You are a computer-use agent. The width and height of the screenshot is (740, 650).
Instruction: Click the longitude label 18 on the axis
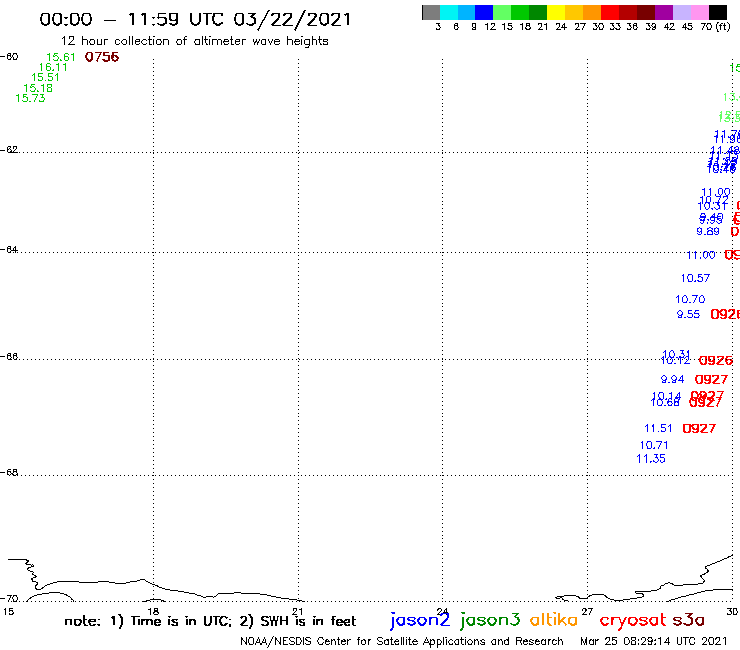pyautogui.click(x=153, y=611)
